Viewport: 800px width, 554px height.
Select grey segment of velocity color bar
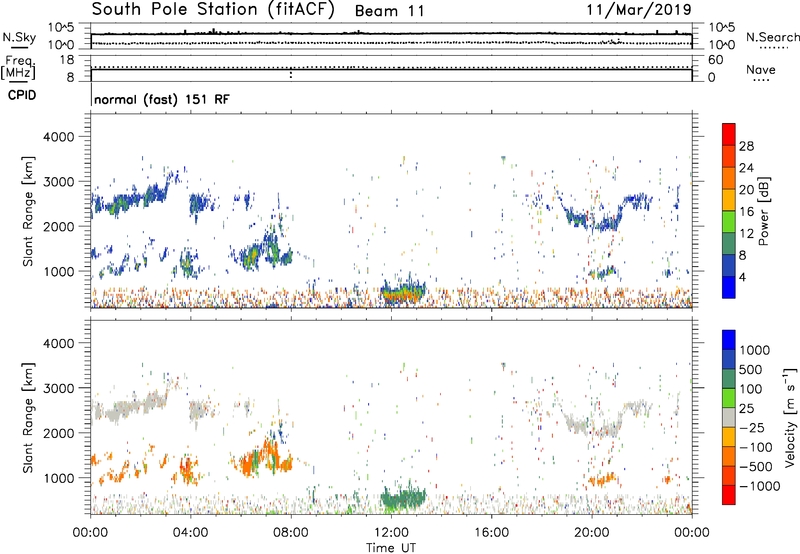coord(729,417)
